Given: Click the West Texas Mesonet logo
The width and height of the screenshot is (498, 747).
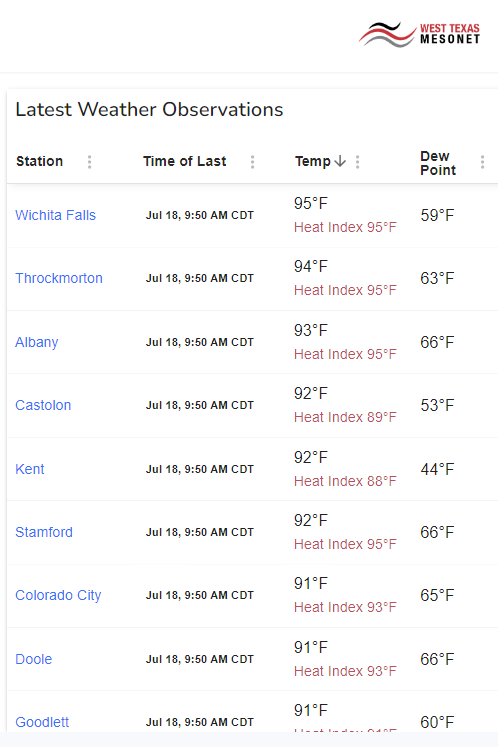Looking at the screenshot, I should 419,34.
